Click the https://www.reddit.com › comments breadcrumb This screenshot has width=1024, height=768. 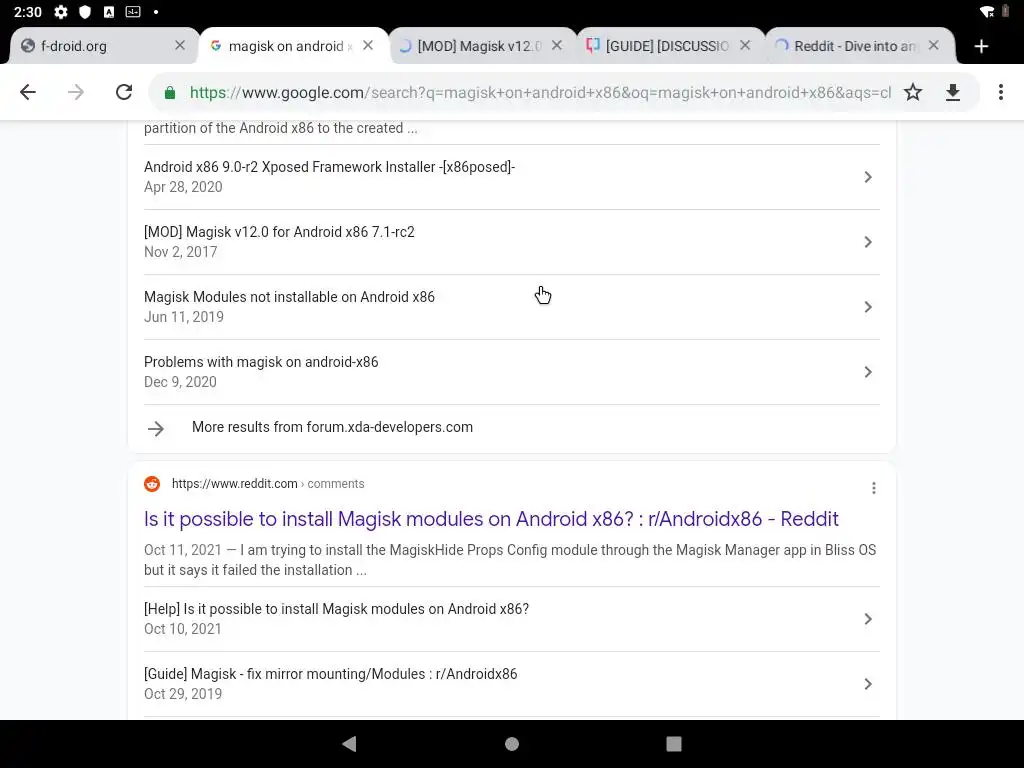pyautogui.click(x=268, y=484)
